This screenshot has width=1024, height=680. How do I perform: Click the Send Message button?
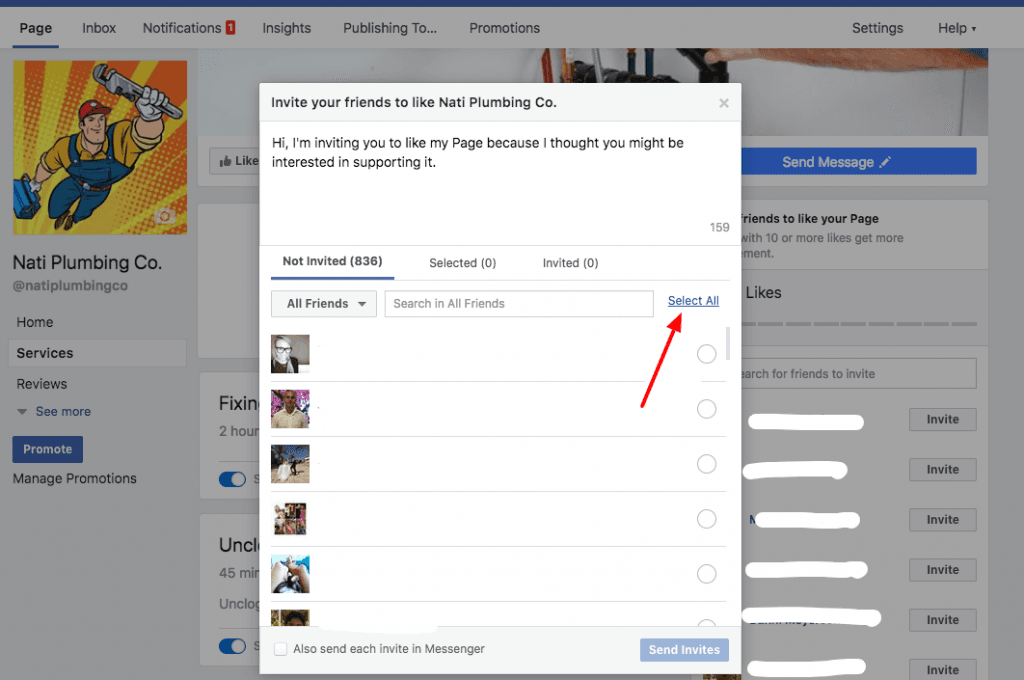pyautogui.click(x=859, y=161)
